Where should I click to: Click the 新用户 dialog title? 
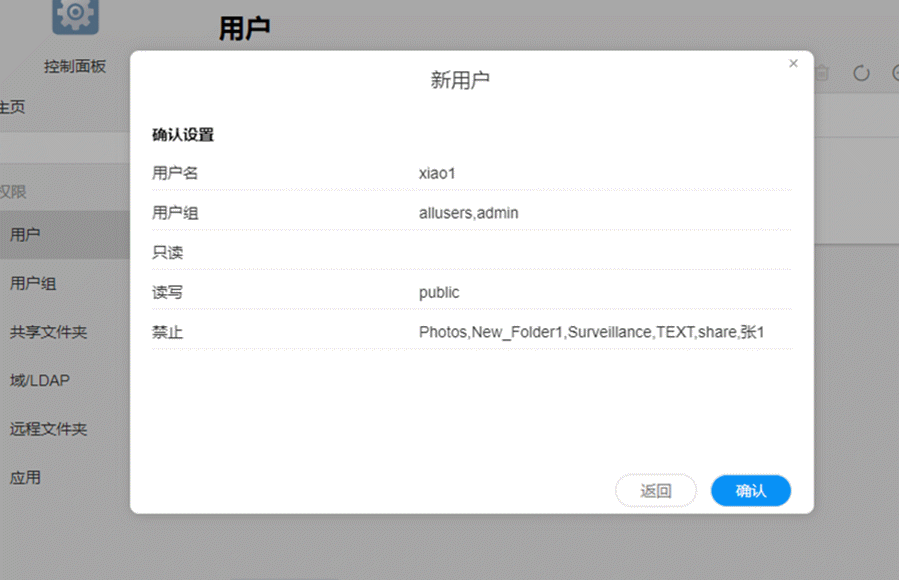(x=460, y=80)
